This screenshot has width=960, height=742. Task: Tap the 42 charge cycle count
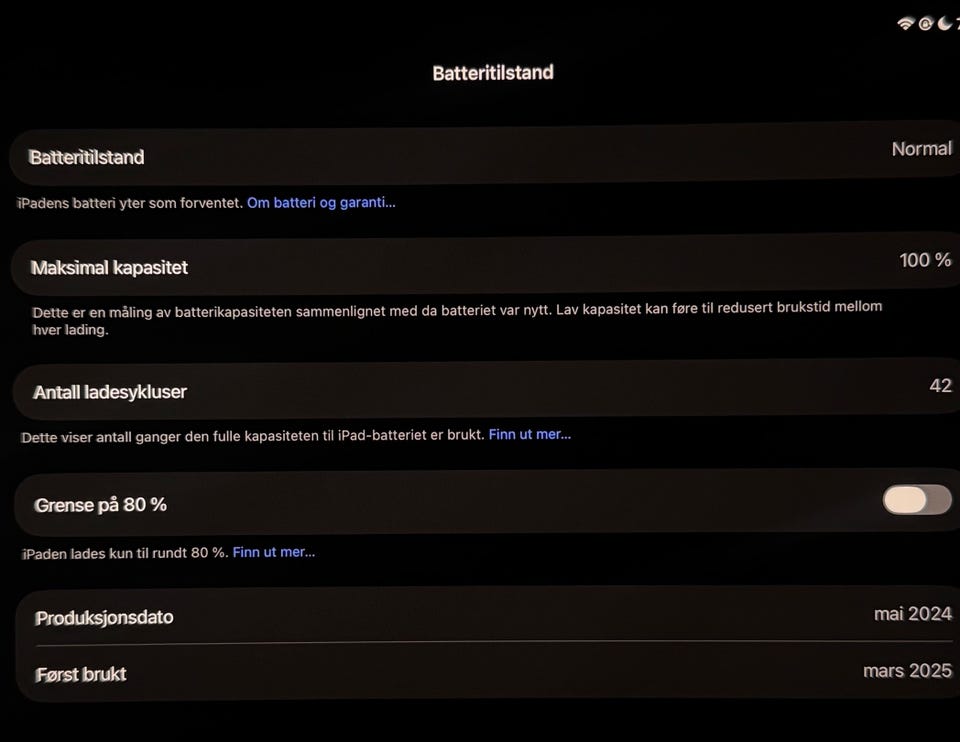point(940,386)
